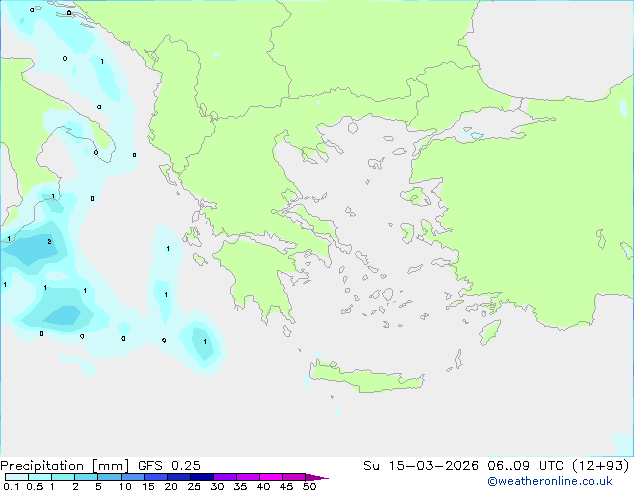The height and width of the screenshot is (490, 634).
Task: Pick the 30–35 mm purple legend swatch
Action: (224, 477)
